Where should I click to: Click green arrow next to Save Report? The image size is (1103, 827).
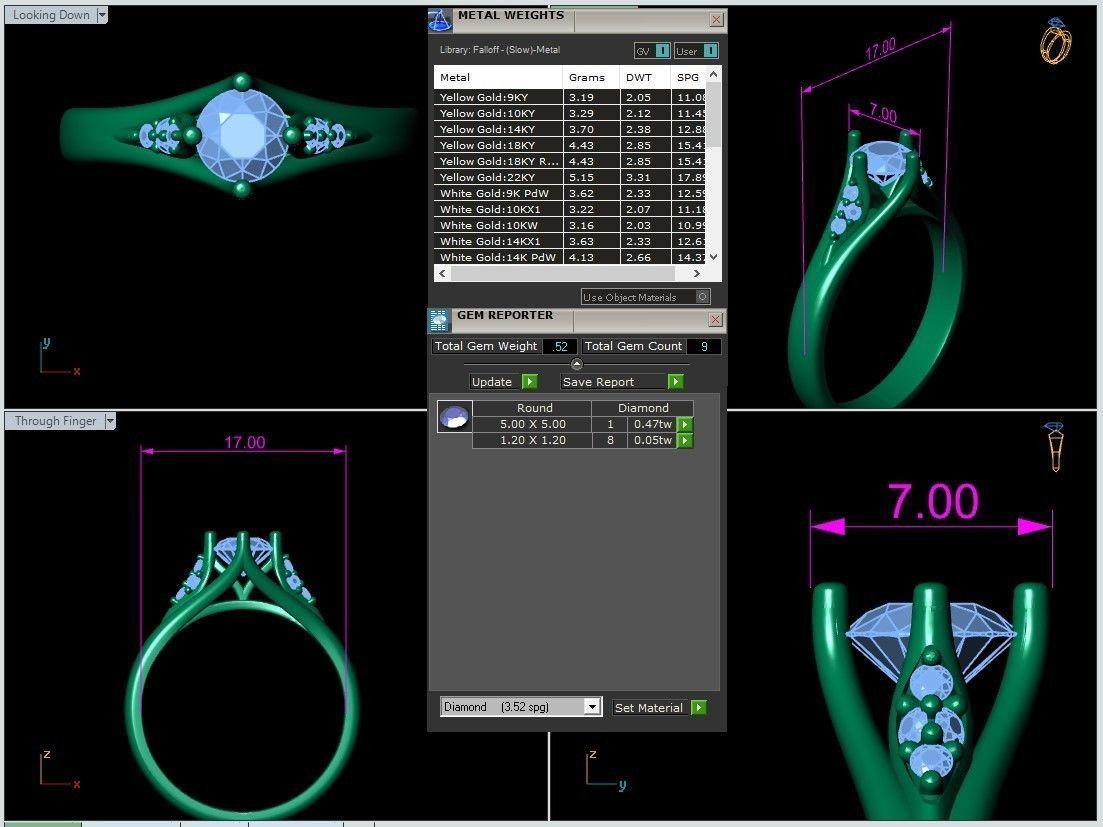(675, 381)
